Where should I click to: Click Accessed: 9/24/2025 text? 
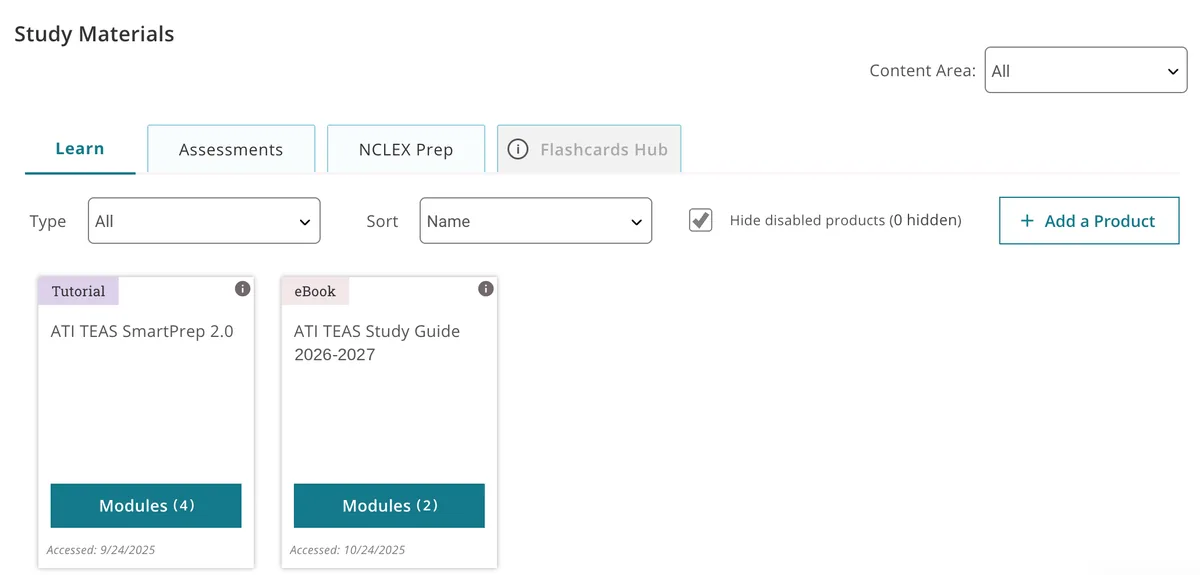click(101, 550)
